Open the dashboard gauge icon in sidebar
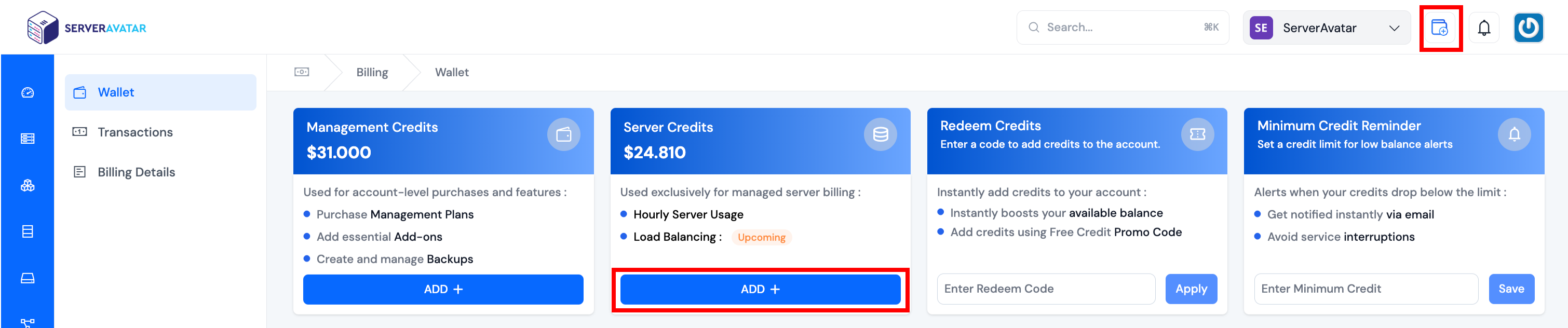Screen dimensions: 1568x328 (28, 92)
